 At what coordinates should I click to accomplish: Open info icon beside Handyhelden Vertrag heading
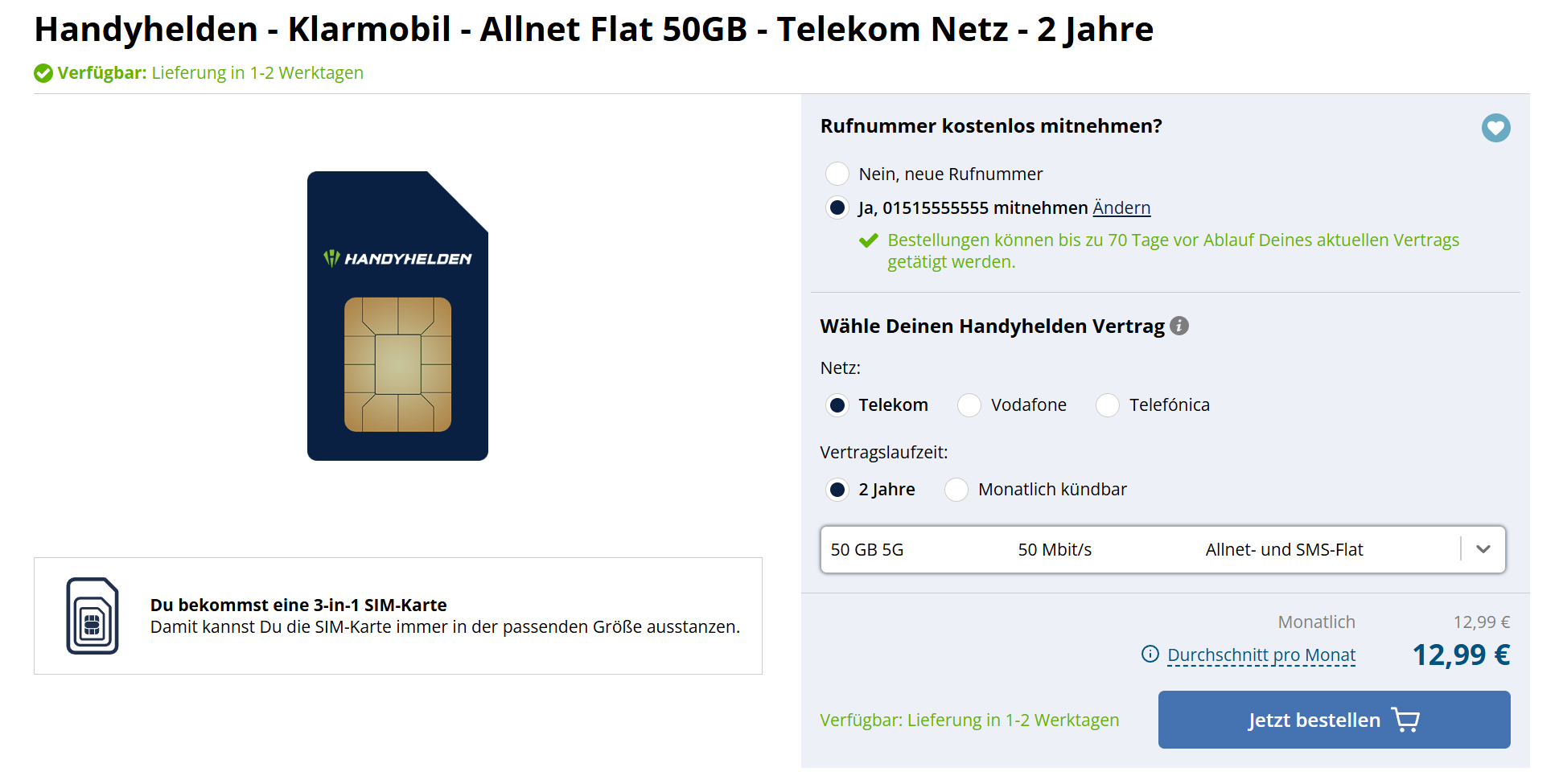pyautogui.click(x=1179, y=326)
